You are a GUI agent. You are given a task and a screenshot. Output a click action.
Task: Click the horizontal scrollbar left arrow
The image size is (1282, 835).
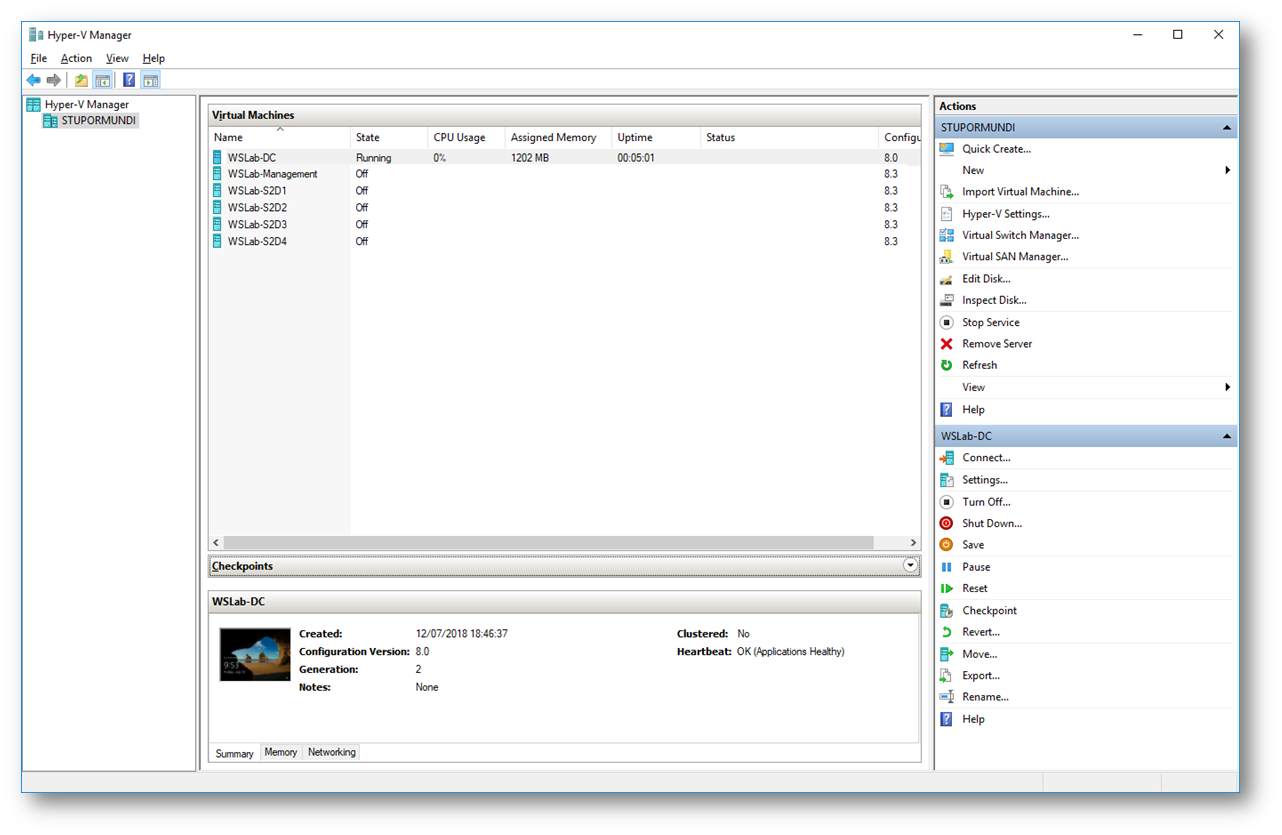[217, 543]
